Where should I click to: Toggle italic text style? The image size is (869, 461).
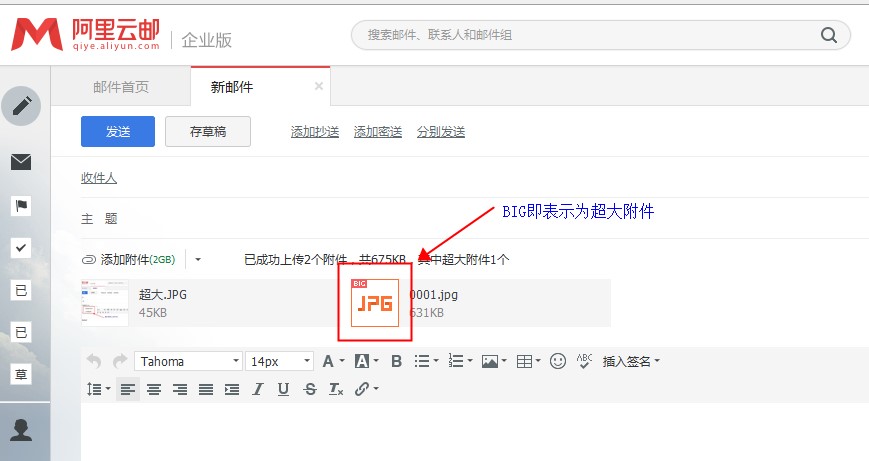pyautogui.click(x=258, y=389)
